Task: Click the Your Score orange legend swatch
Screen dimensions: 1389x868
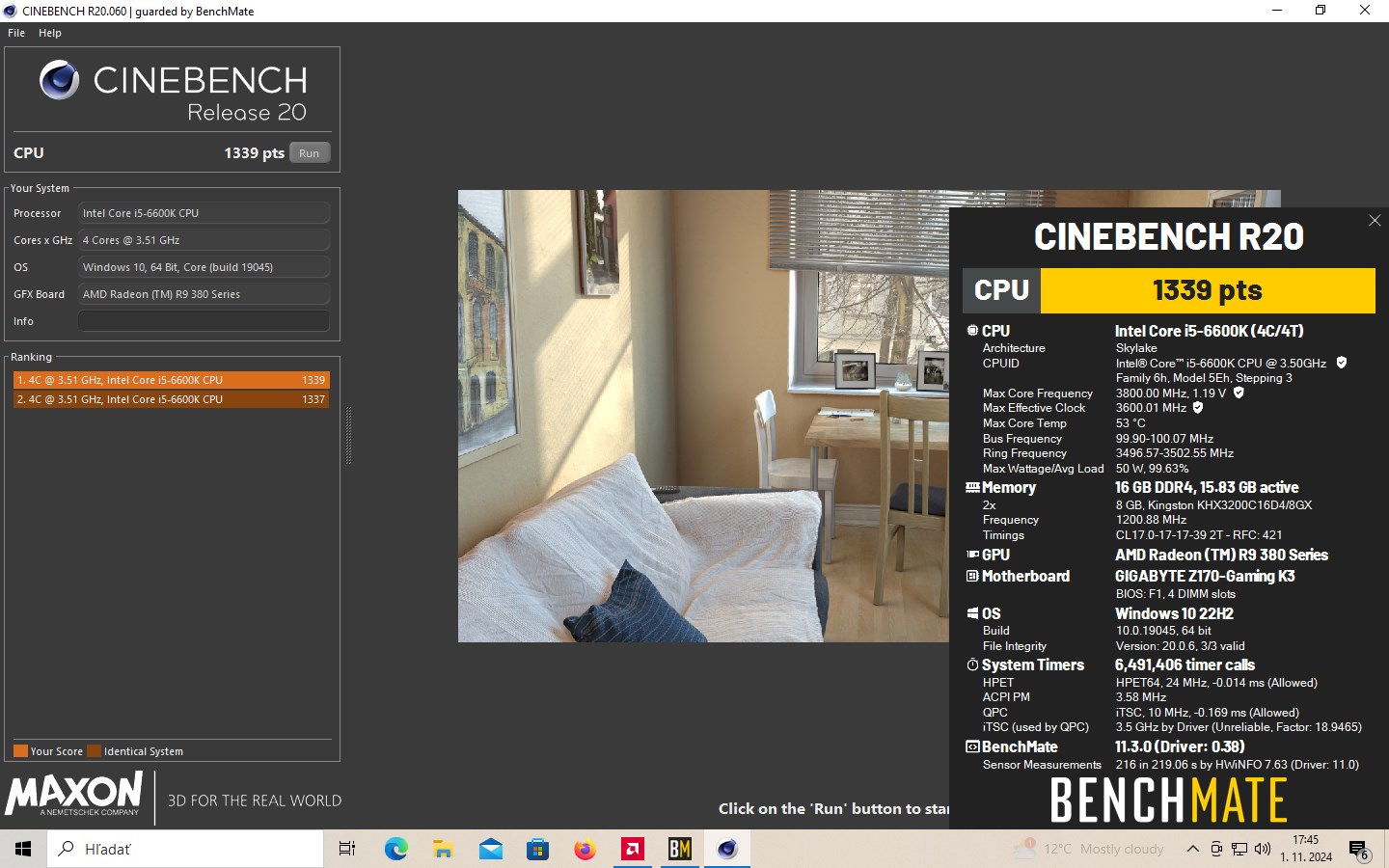Action: point(20,751)
